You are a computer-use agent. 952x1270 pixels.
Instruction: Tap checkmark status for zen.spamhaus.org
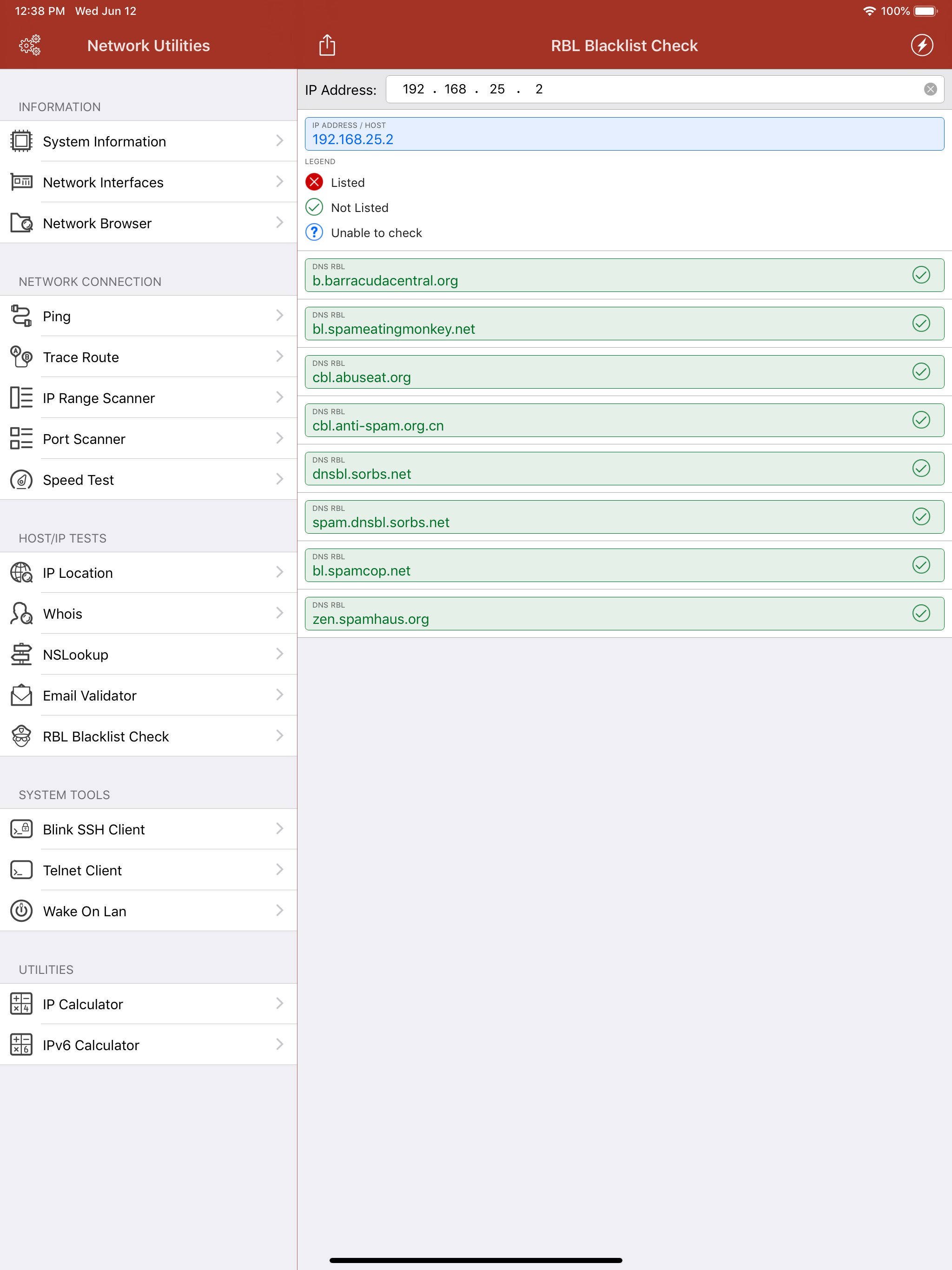920,613
